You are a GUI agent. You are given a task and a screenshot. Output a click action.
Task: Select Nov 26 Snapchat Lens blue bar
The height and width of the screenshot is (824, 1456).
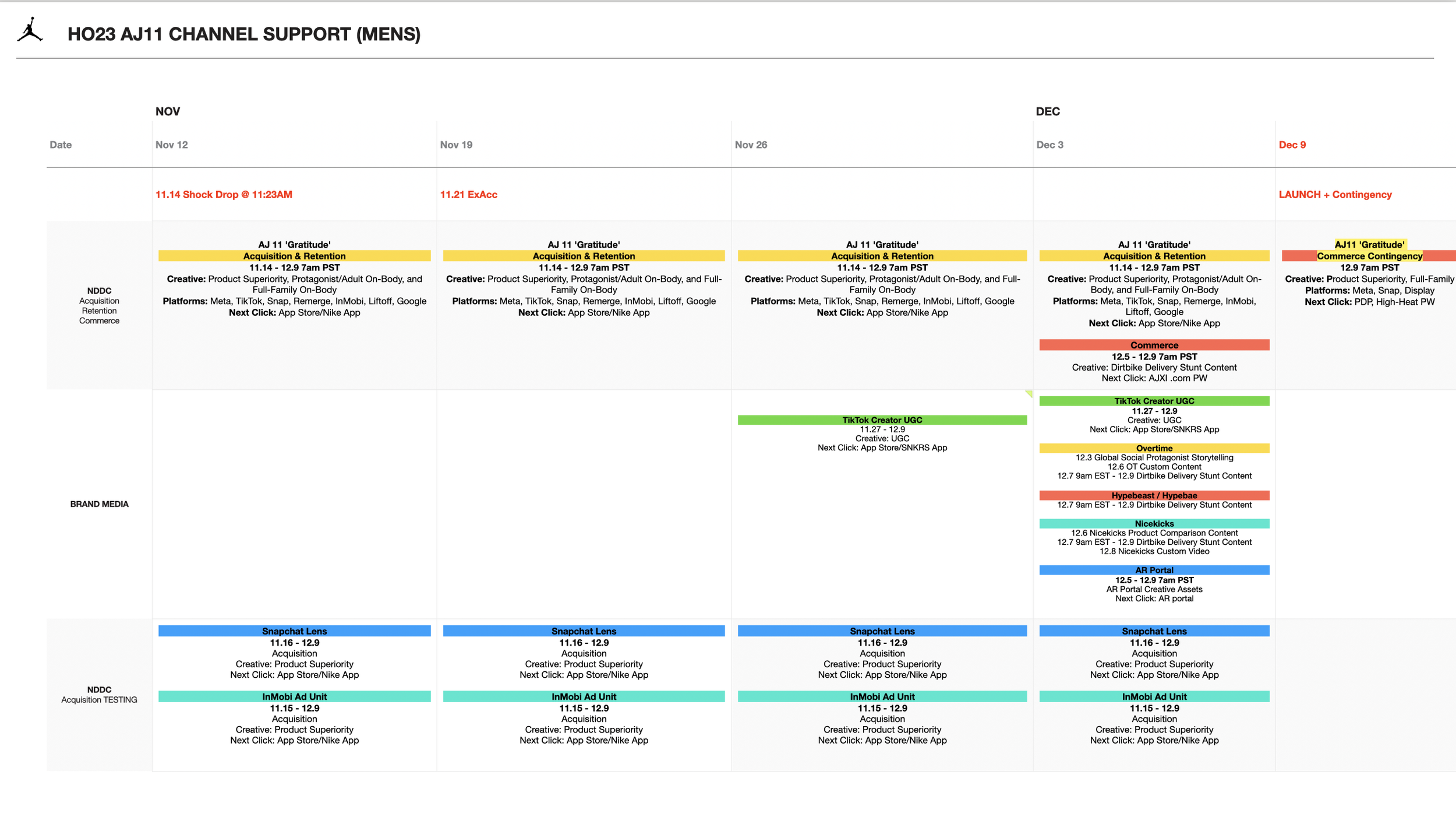tap(882, 631)
